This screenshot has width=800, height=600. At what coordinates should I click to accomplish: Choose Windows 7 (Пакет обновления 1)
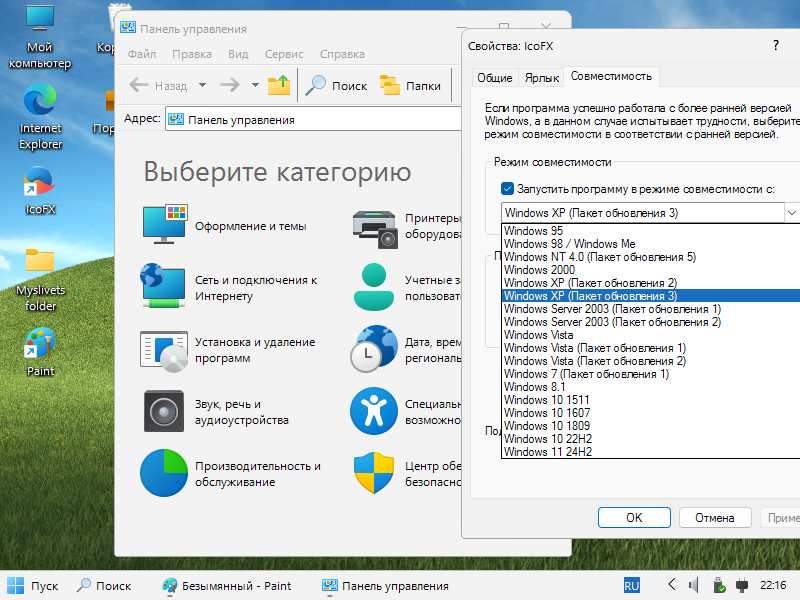[651, 374]
